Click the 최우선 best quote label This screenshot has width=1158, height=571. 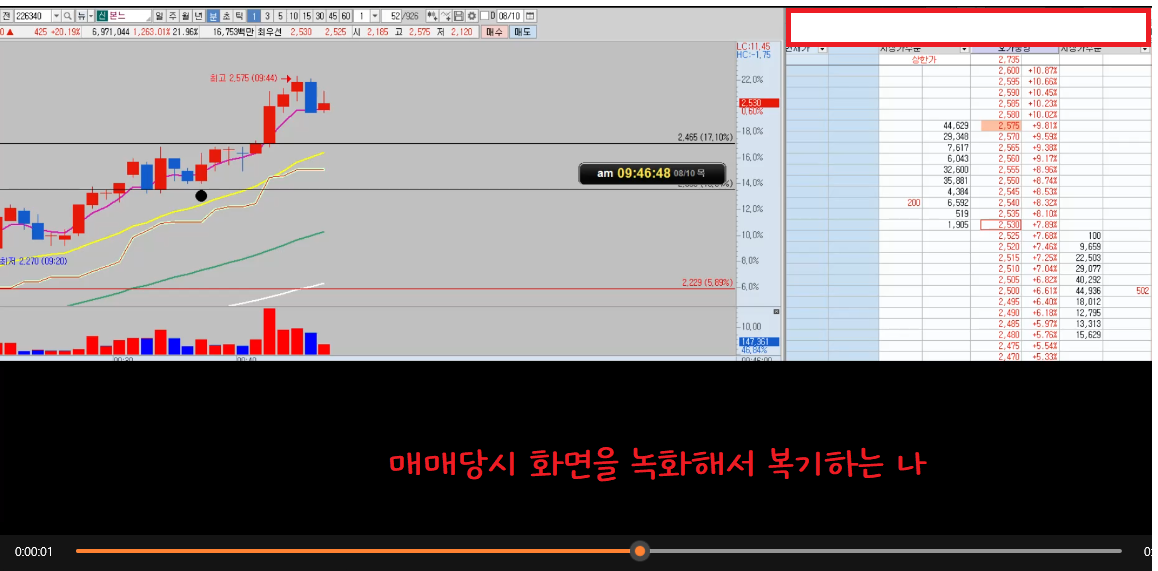coord(270,32)
